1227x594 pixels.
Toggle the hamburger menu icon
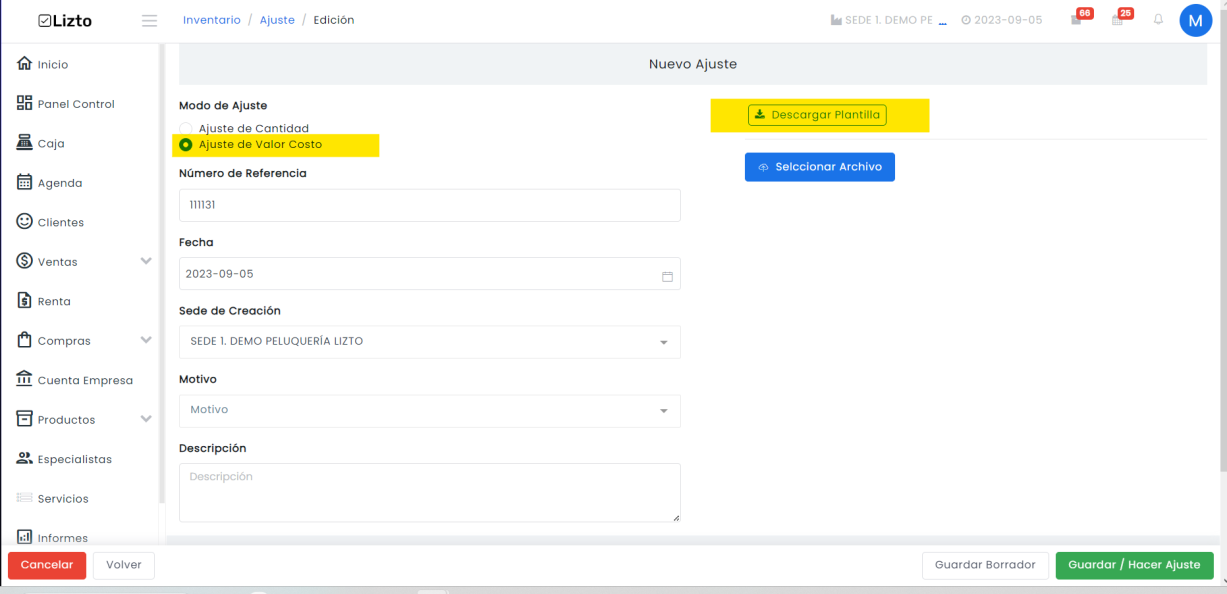click(x=150, y=21)
